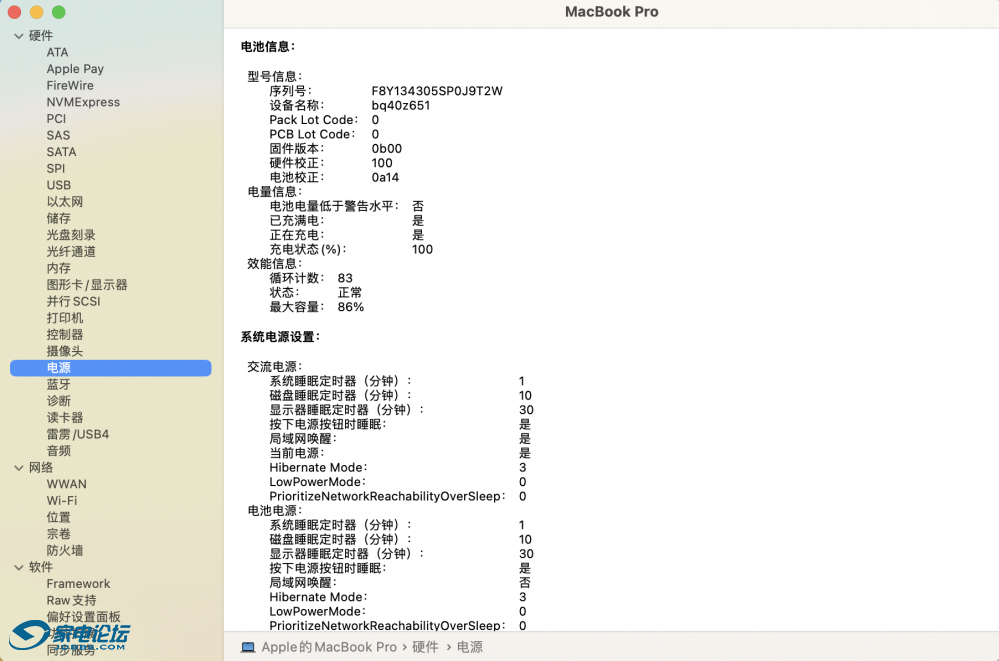This screenshot has height=661, width=999.
Task: Open the 宗卷 volumes entry
Action: coord(58,534)
